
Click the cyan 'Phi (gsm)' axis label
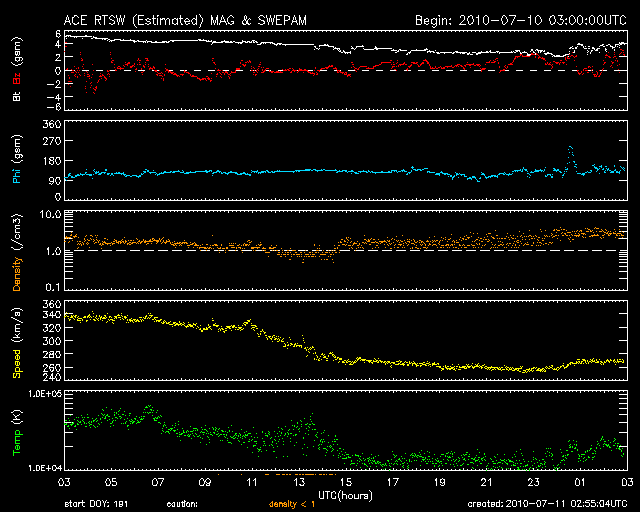17,159
